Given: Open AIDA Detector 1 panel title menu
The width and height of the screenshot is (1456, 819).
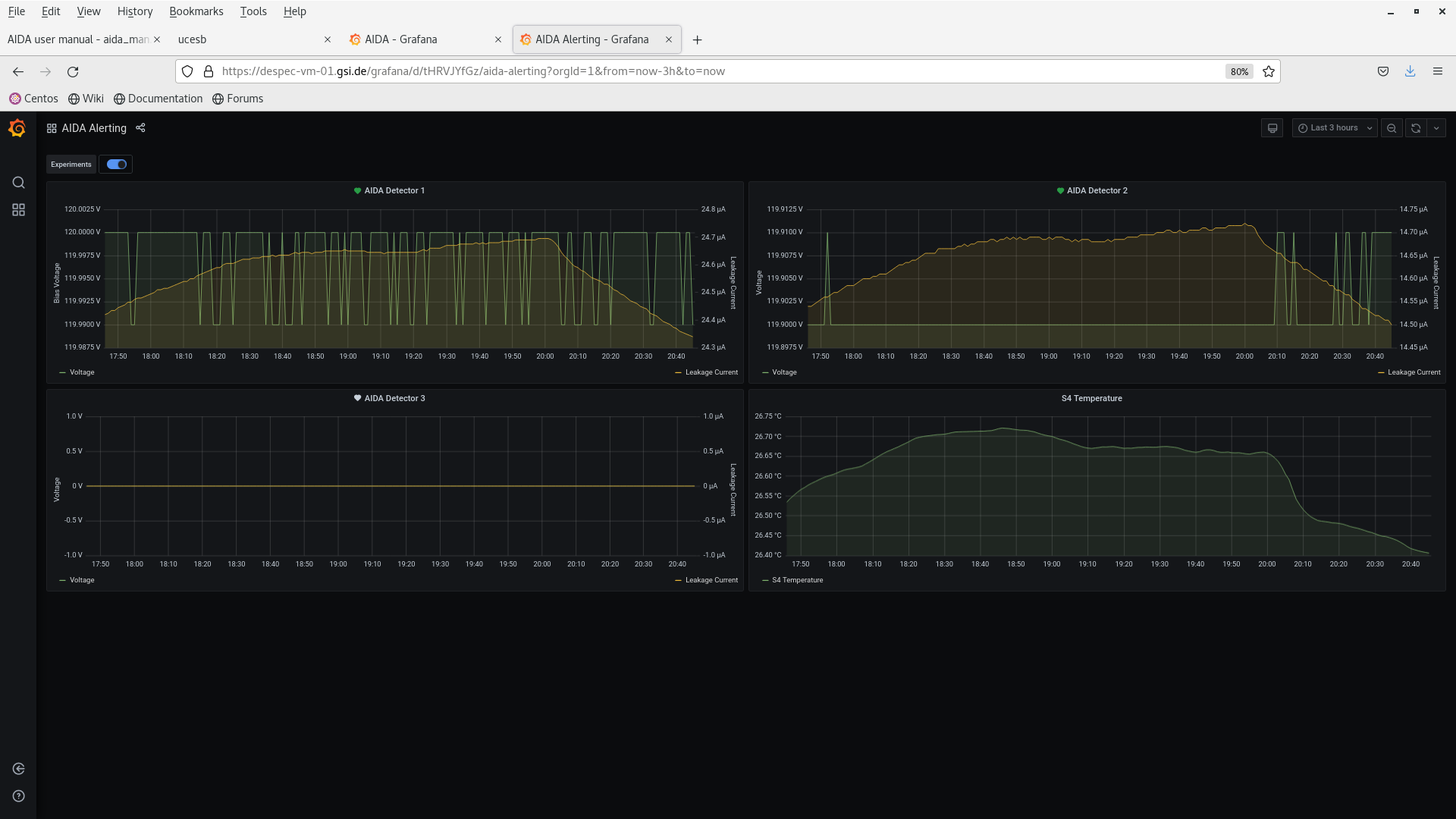Looking at the screenshot, I should (x=394, y=190).
